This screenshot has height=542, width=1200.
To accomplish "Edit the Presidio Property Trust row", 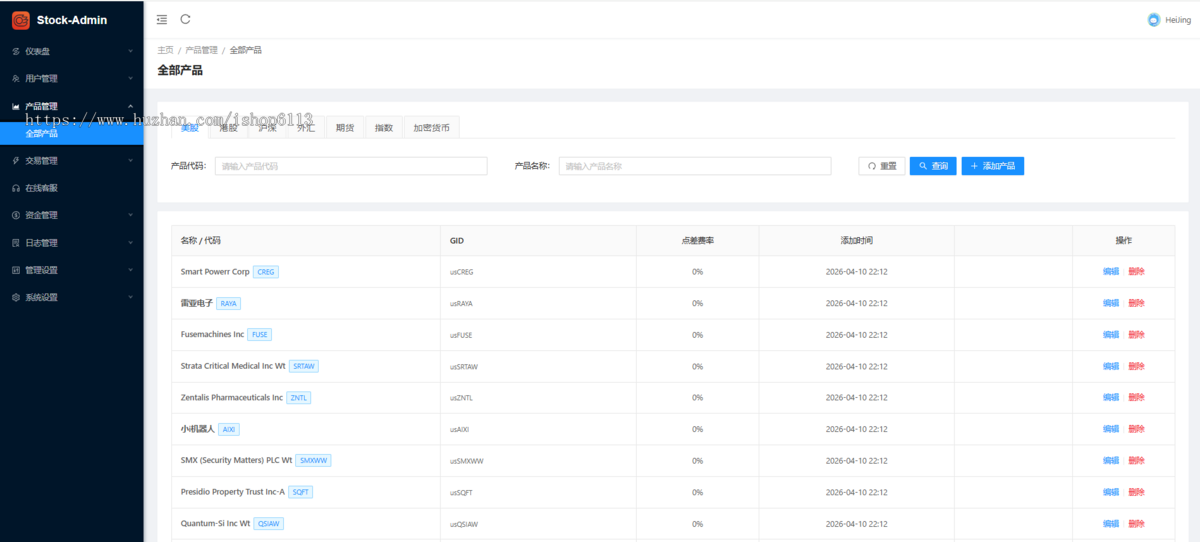I will tap(1111, 492).
